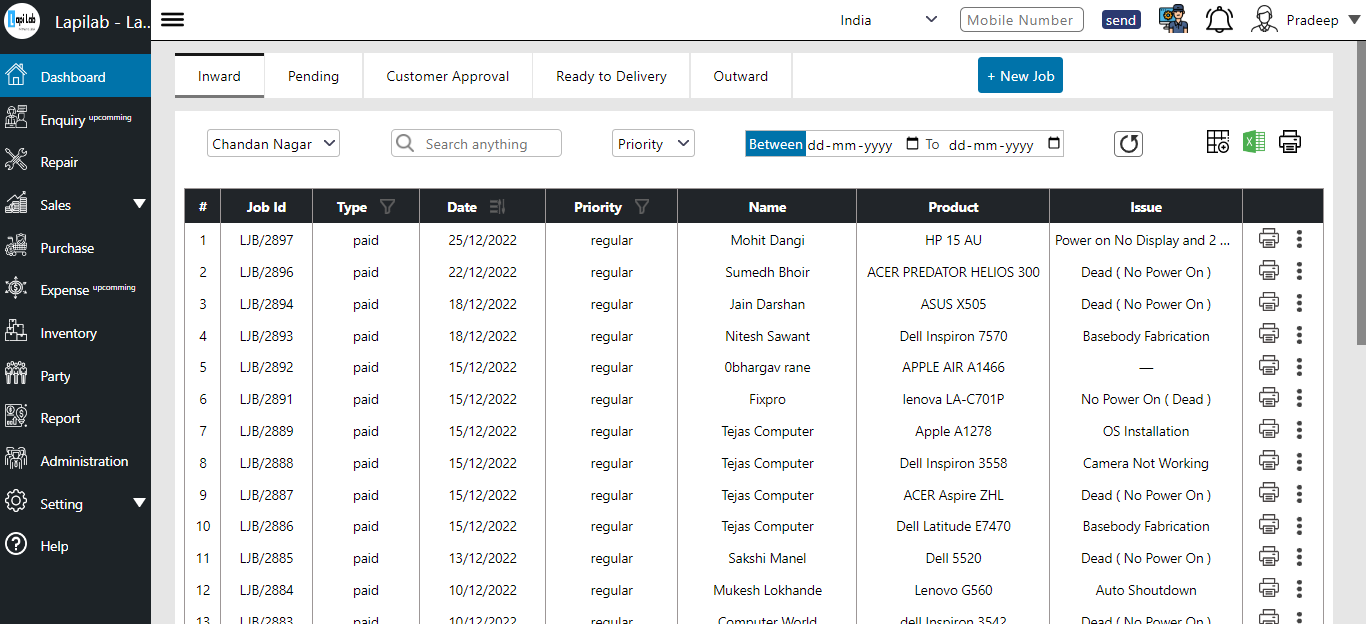The height and width of the screenshot is (624, 1366).
Task: Open Party in the sidebar
Action: tap(75, 375)
